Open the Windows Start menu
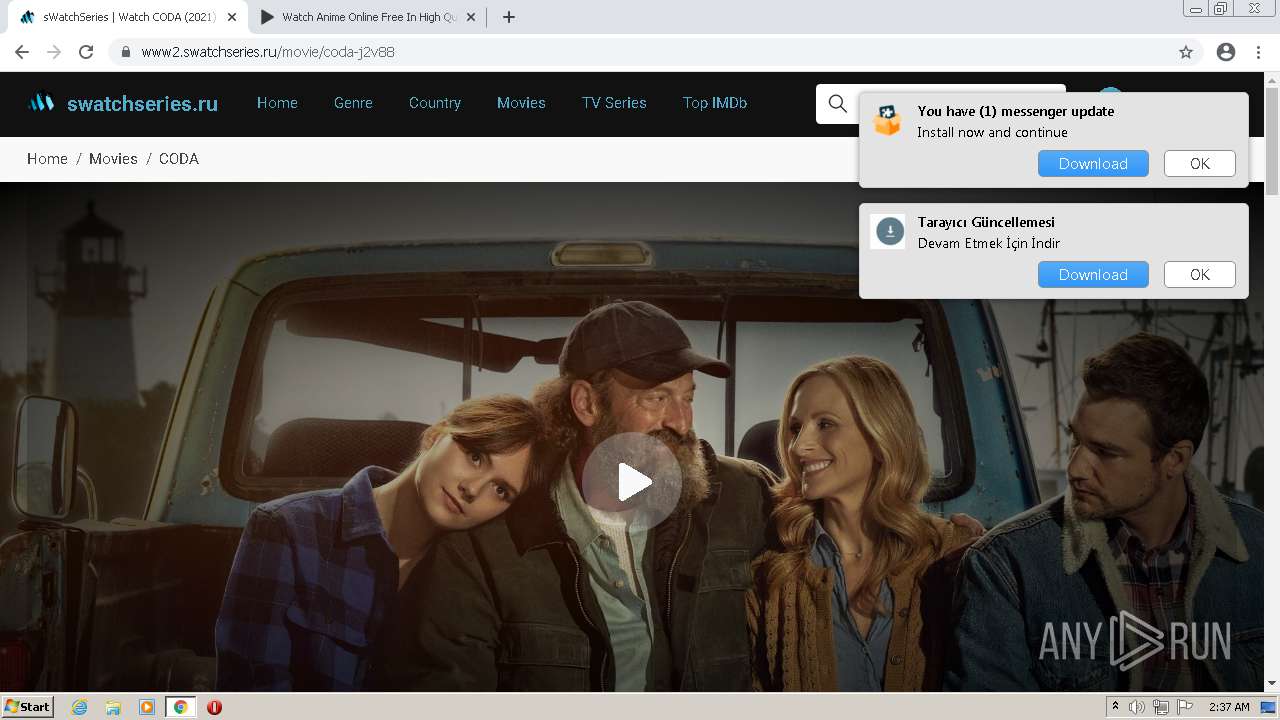Viewport: 1280px width, 720px height. tap(28, 707)
